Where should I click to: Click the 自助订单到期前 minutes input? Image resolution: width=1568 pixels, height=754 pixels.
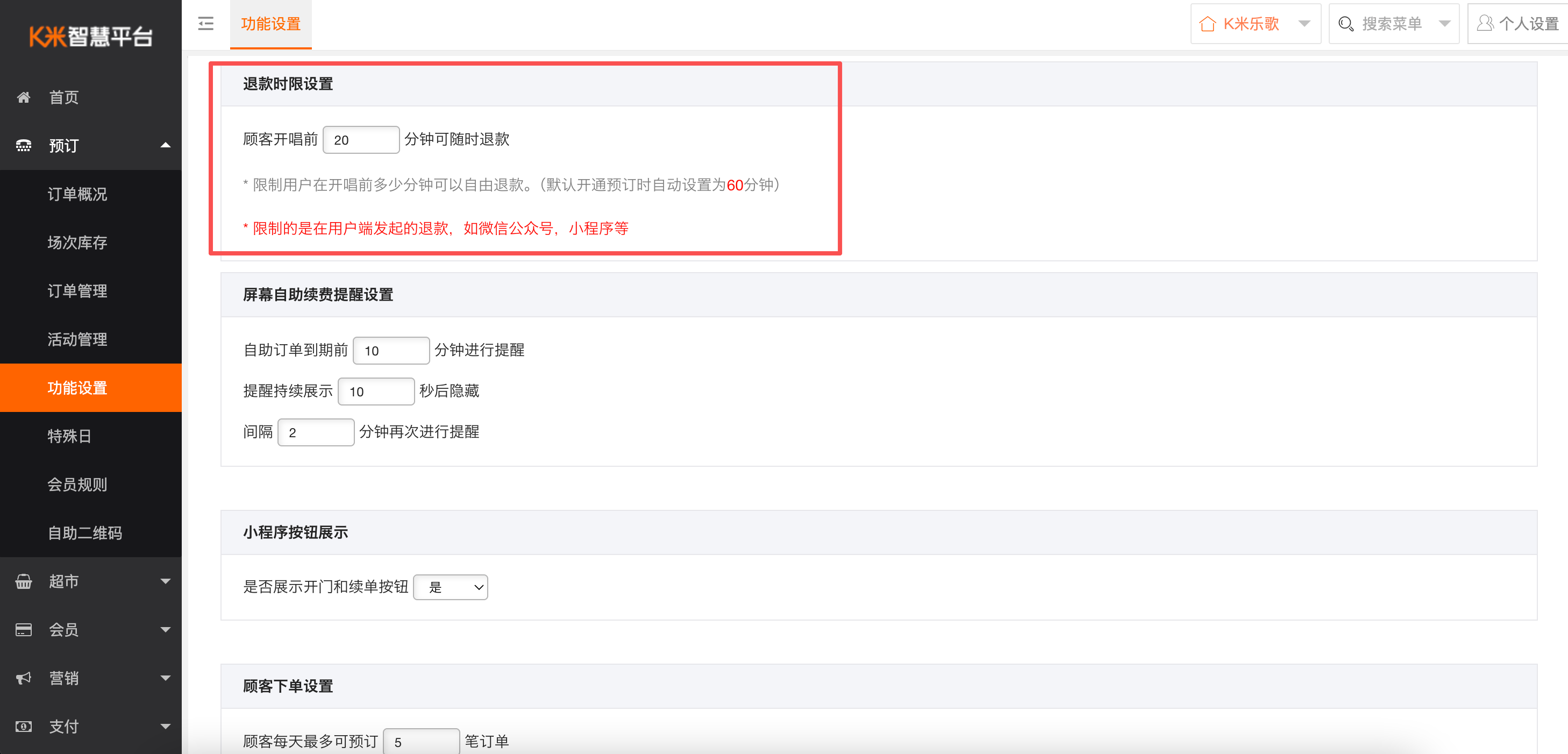[x=391, y=351]
